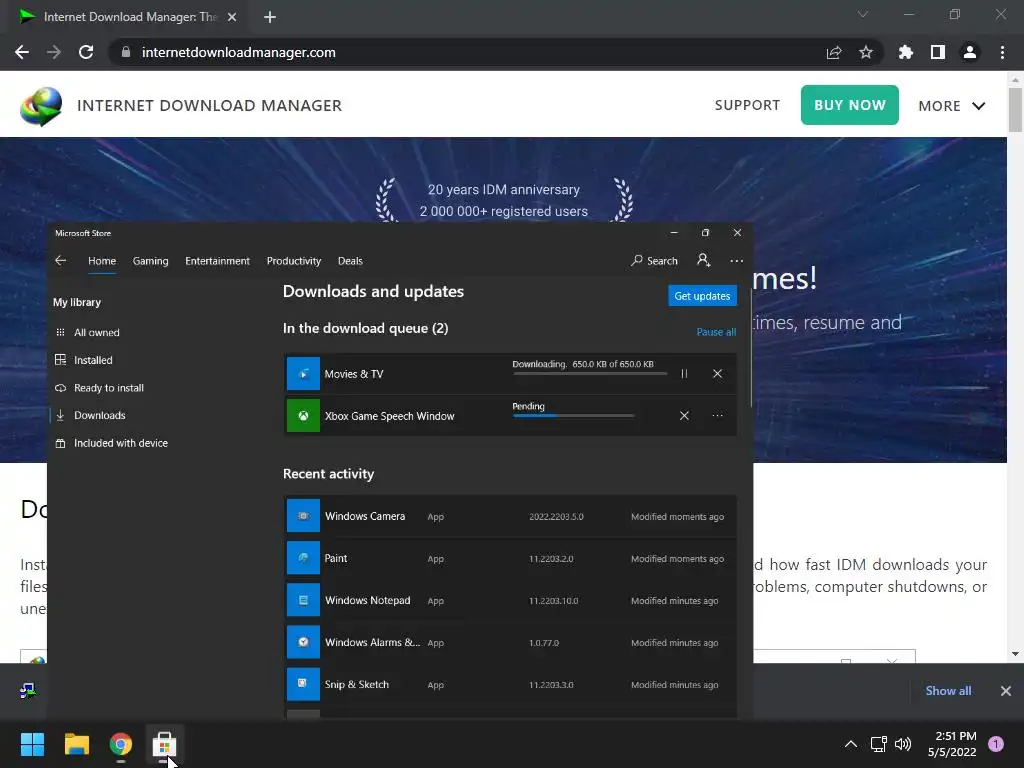
Task: Click the Snip & Sketch app icon
Action: [x=303, y=684]
